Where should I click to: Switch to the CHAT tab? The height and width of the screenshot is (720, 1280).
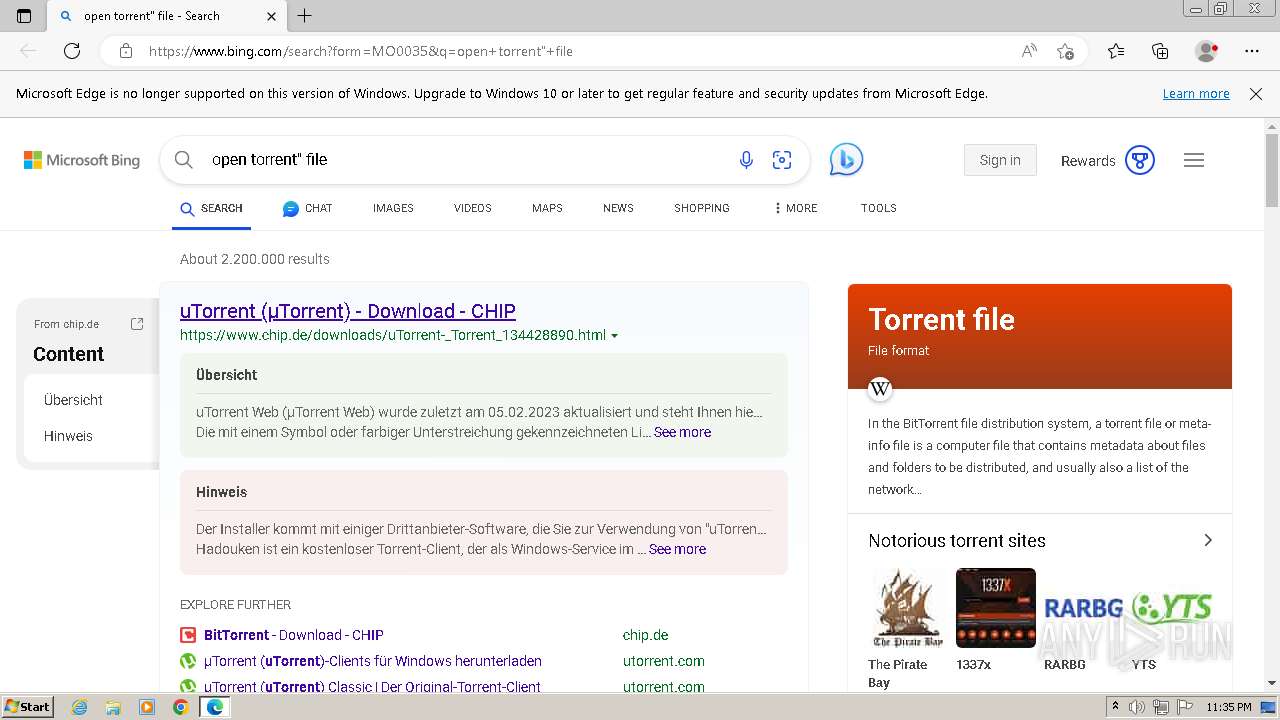click(307, 209)
